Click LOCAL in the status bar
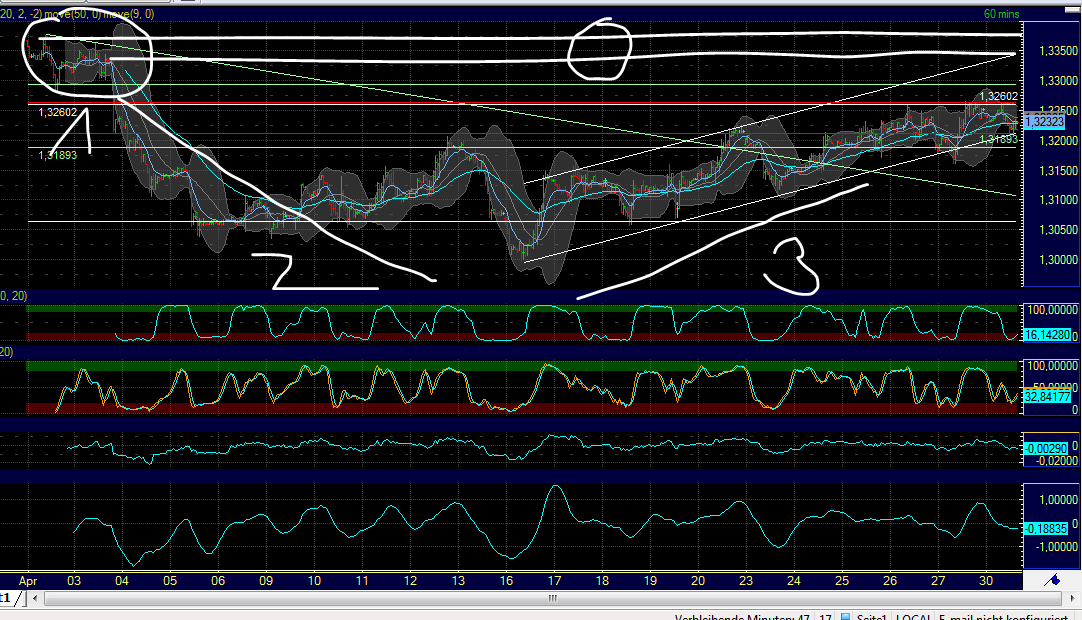This screenshot has width=1082, height=620. coord(915,617)
